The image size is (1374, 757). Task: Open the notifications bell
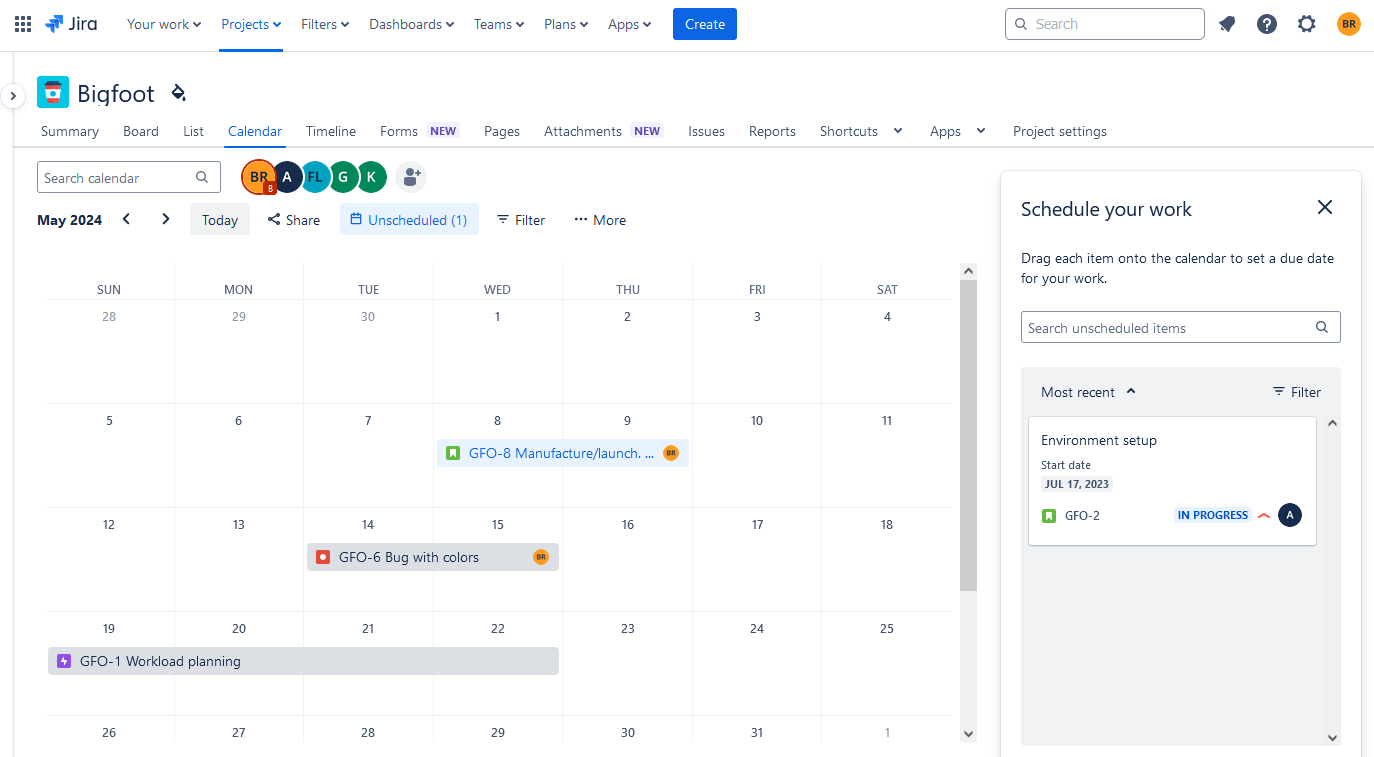(x=1227, y=24)
